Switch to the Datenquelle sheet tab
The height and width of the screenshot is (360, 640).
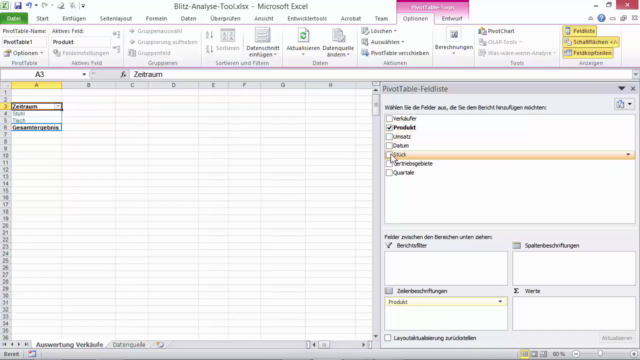(x=129, y=344)
